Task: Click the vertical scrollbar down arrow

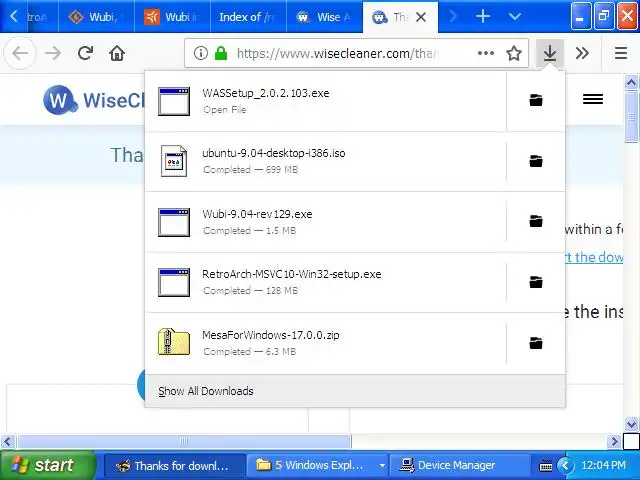Action: coord(631,424)
